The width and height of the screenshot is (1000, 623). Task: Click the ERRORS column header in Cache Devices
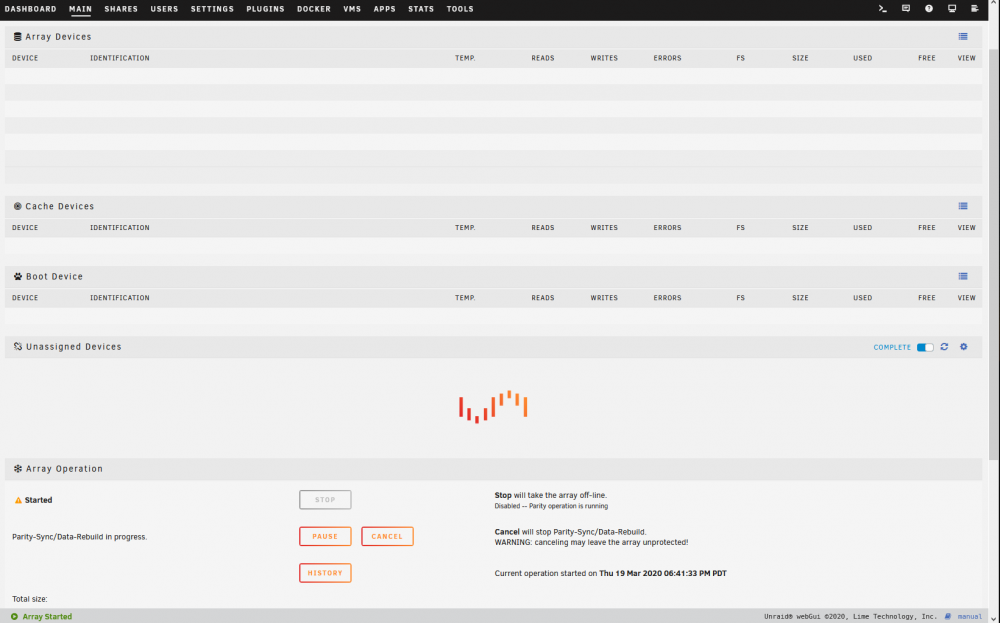pyautogui.click(x=667, y=228)
